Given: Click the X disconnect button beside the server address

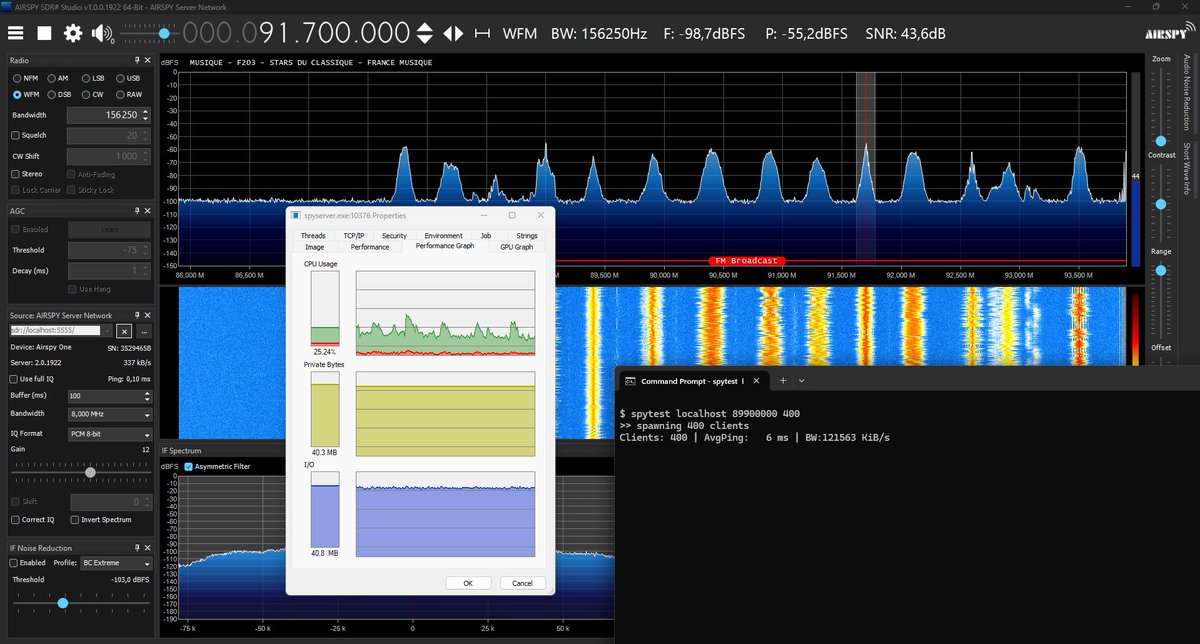Looking at the screenshot, I should (x=124, y=331).
